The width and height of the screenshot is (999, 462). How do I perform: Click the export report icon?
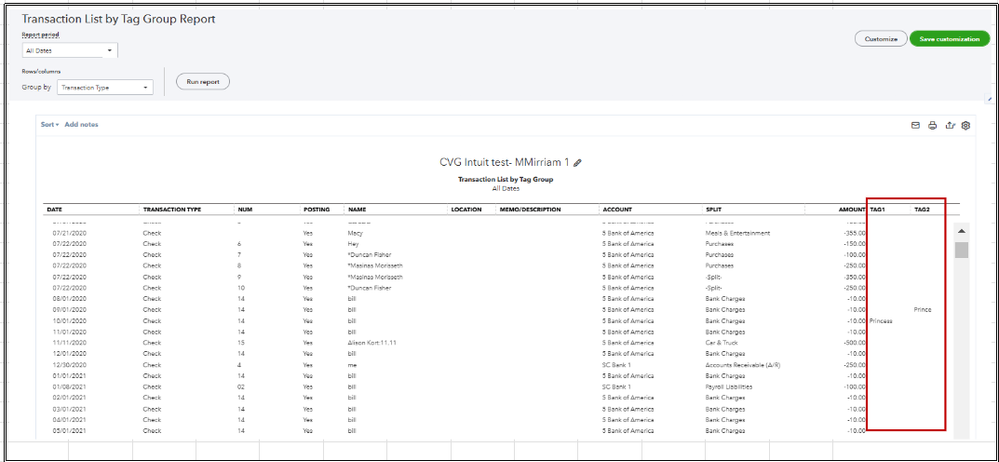(949, 126)
